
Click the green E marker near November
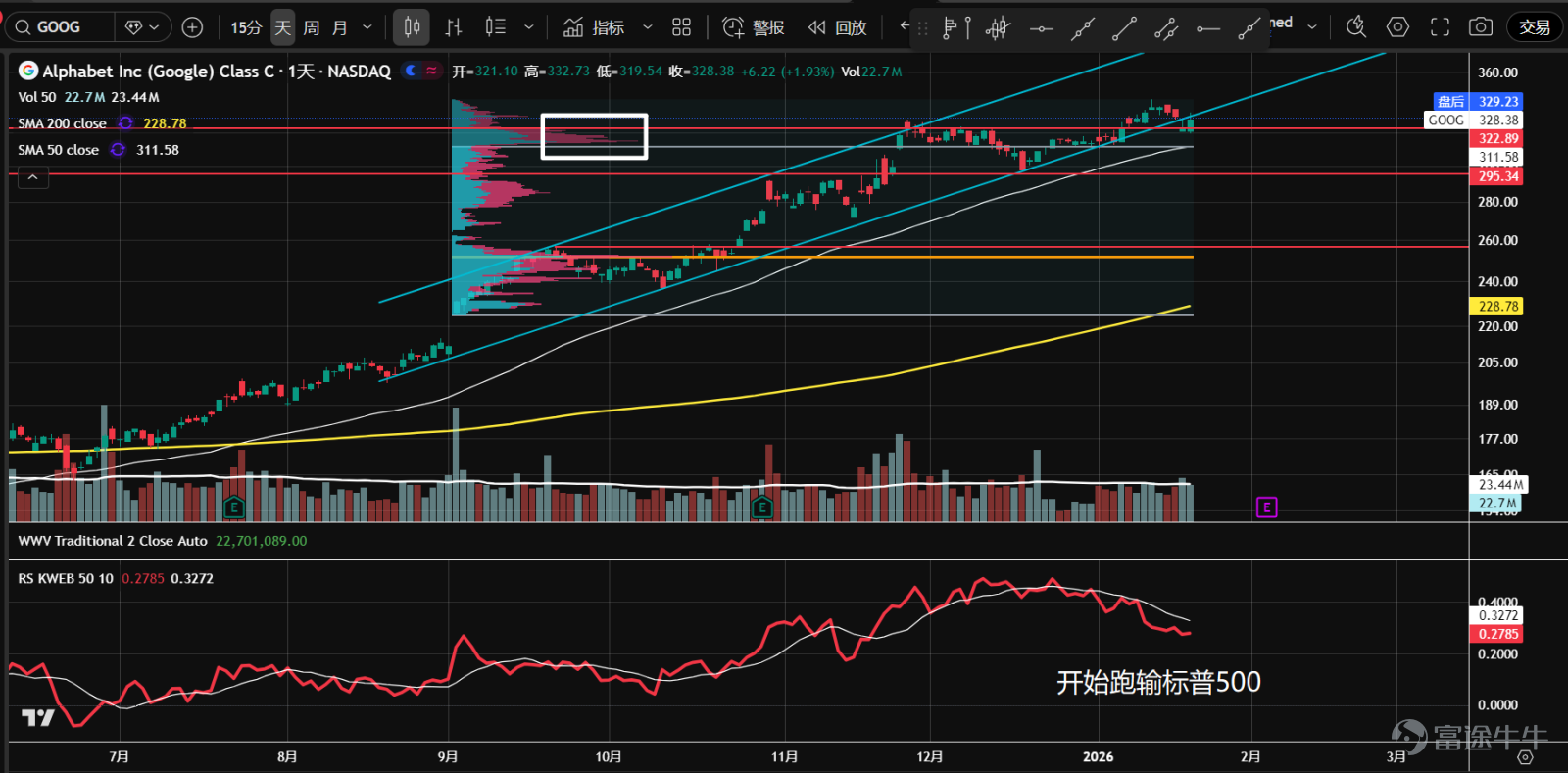(x=762, y=507)
